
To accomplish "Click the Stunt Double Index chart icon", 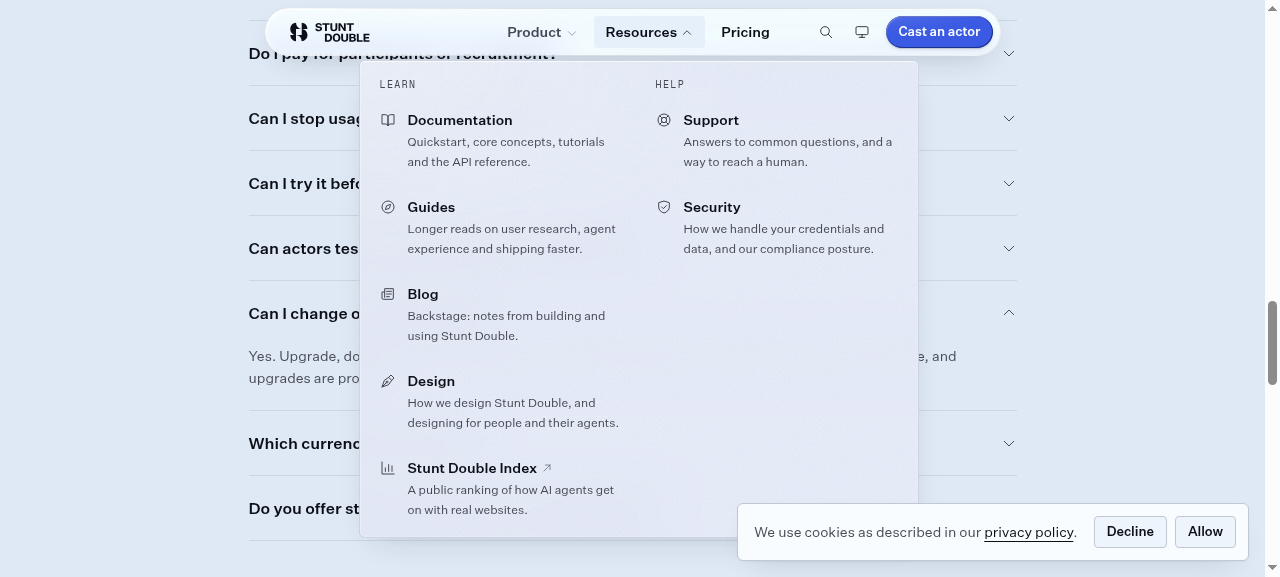I will (x=388, y=468).
